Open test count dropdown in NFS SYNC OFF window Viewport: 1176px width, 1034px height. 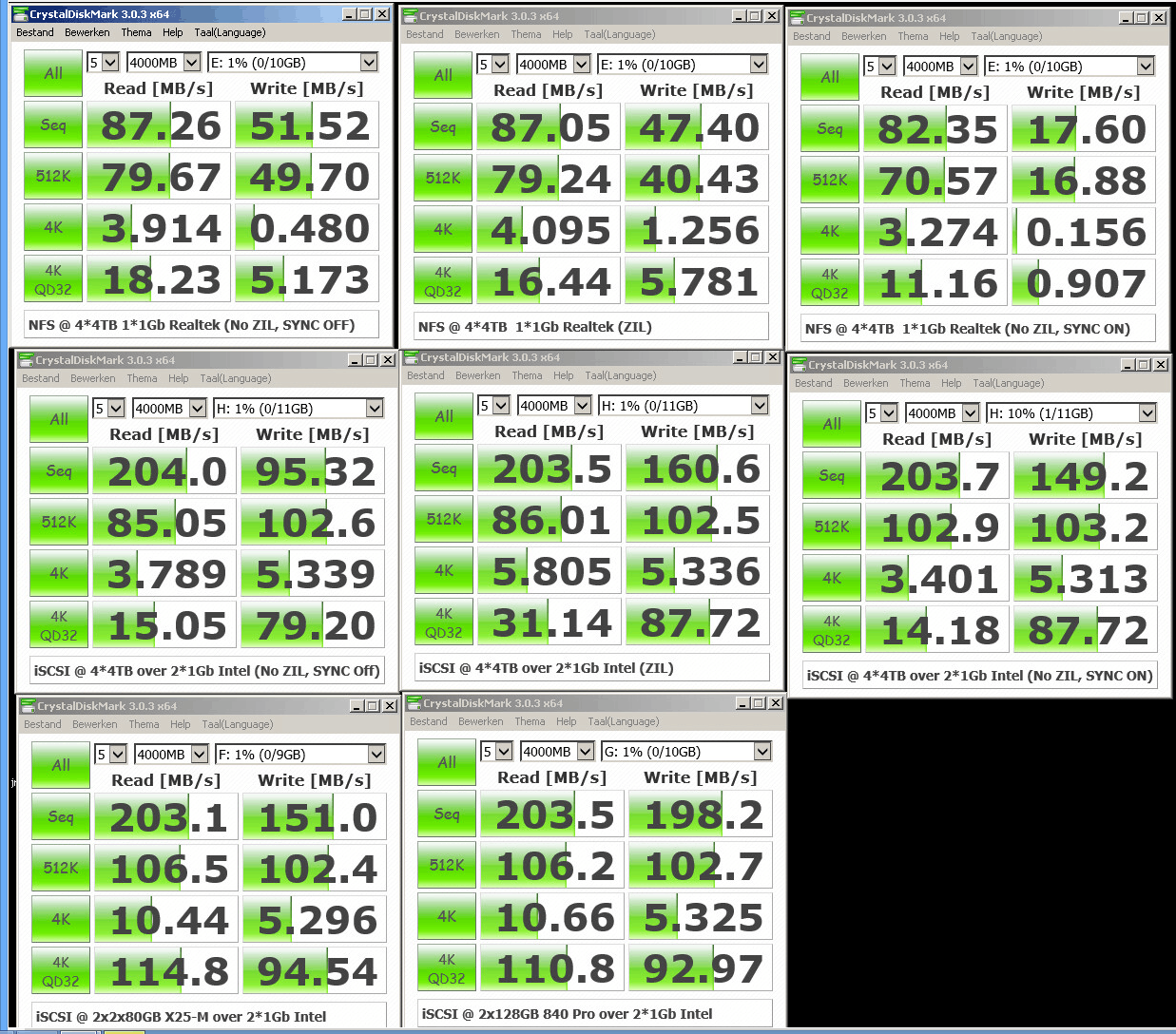pyautogui.click(x=103, y=63)
